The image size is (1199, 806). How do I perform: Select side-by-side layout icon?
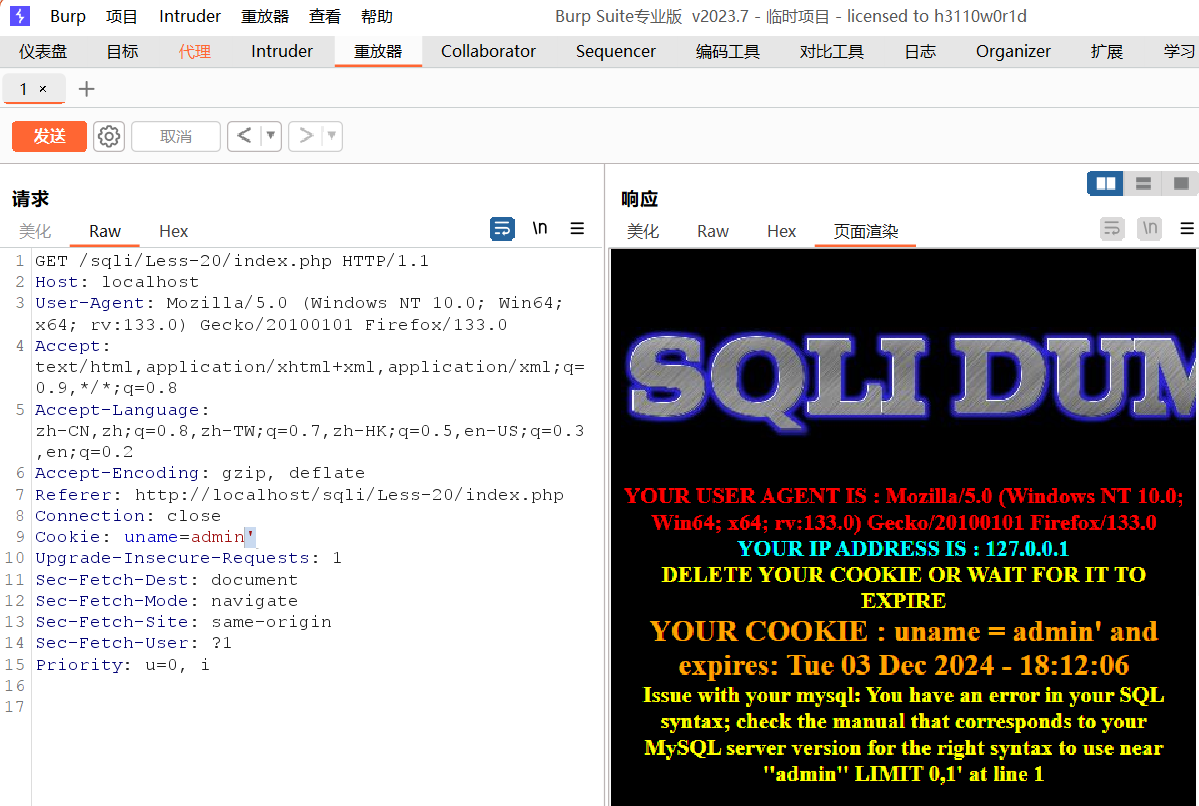[1106, 184]
